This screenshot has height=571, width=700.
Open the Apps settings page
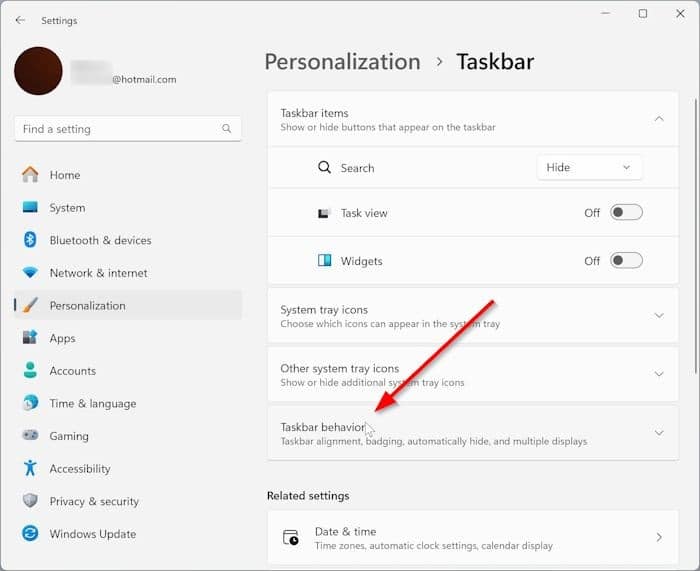[x=62, y=339]
